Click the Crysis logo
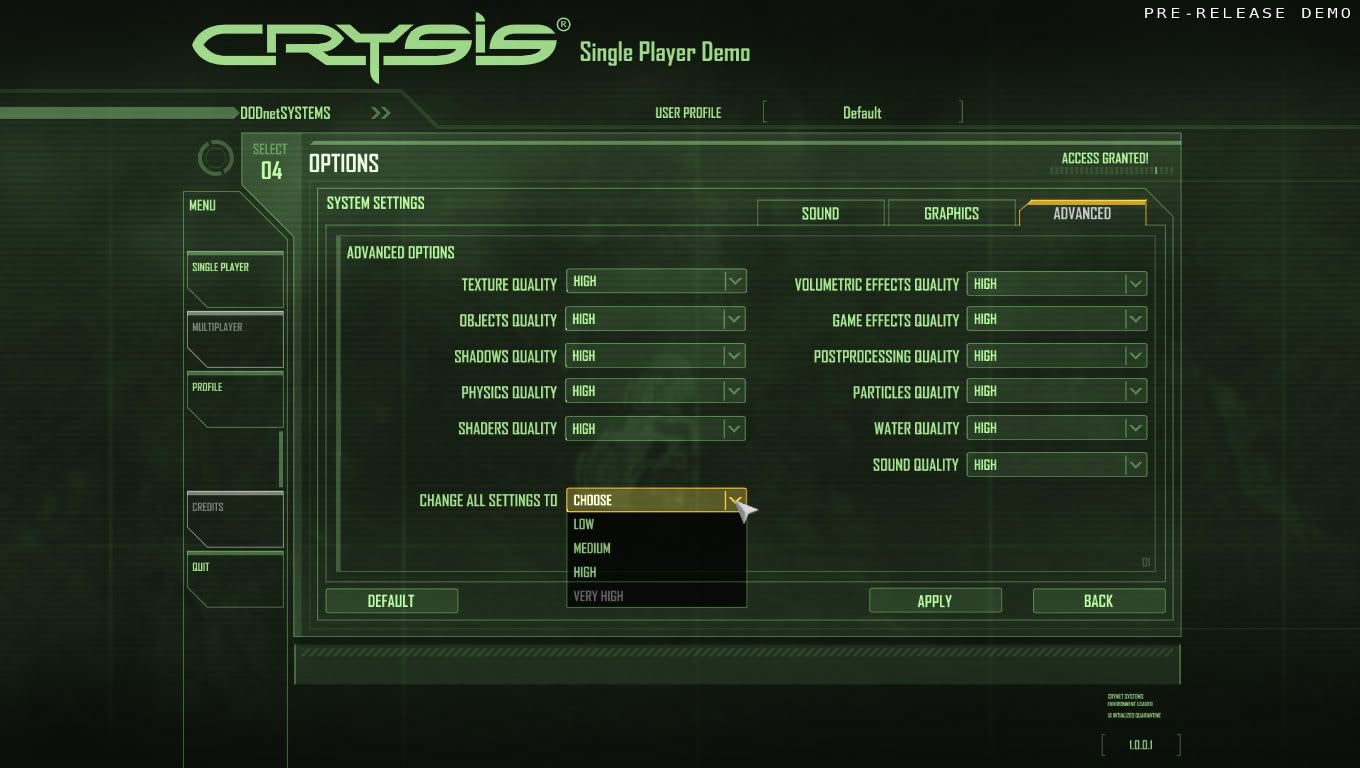 tap(382, 48)
